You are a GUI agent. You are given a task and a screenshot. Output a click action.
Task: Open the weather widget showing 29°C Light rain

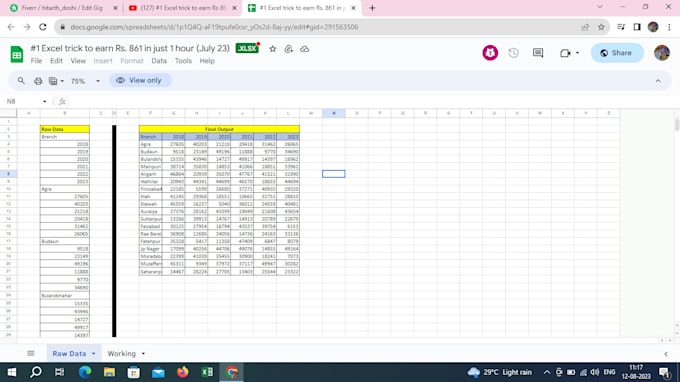pos(500,372)
